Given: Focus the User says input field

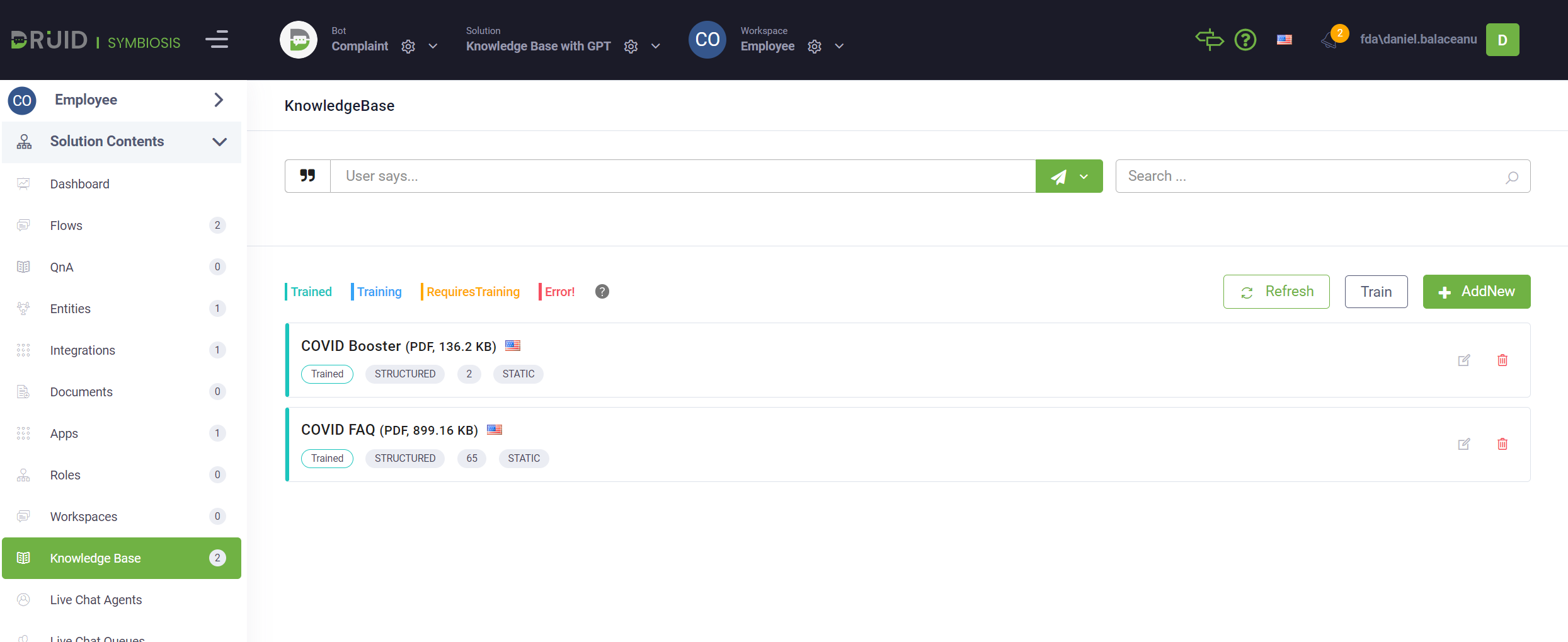Looking at the screenshot, I should point(682,176).
